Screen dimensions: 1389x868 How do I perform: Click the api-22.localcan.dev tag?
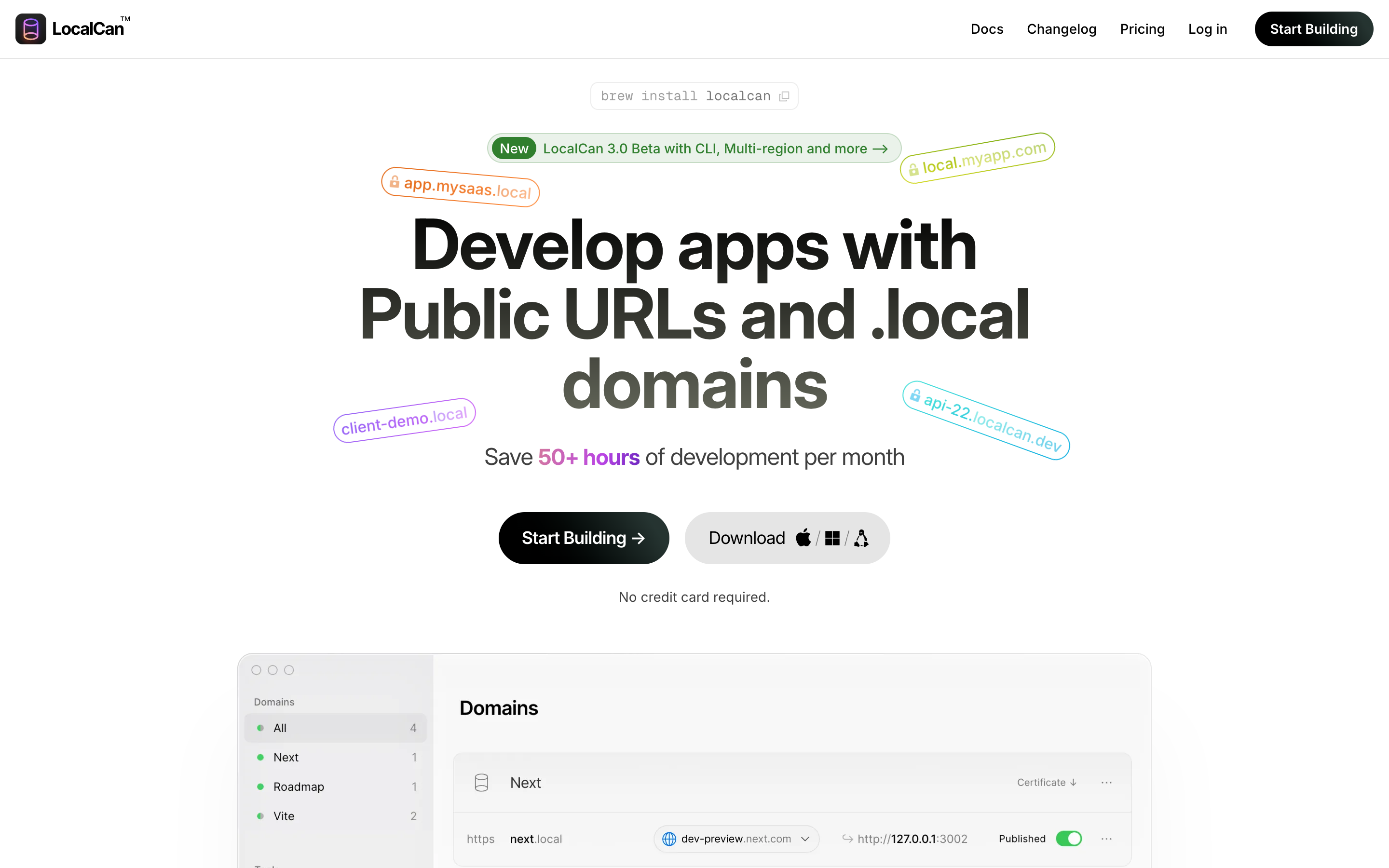tap(986, 420)
